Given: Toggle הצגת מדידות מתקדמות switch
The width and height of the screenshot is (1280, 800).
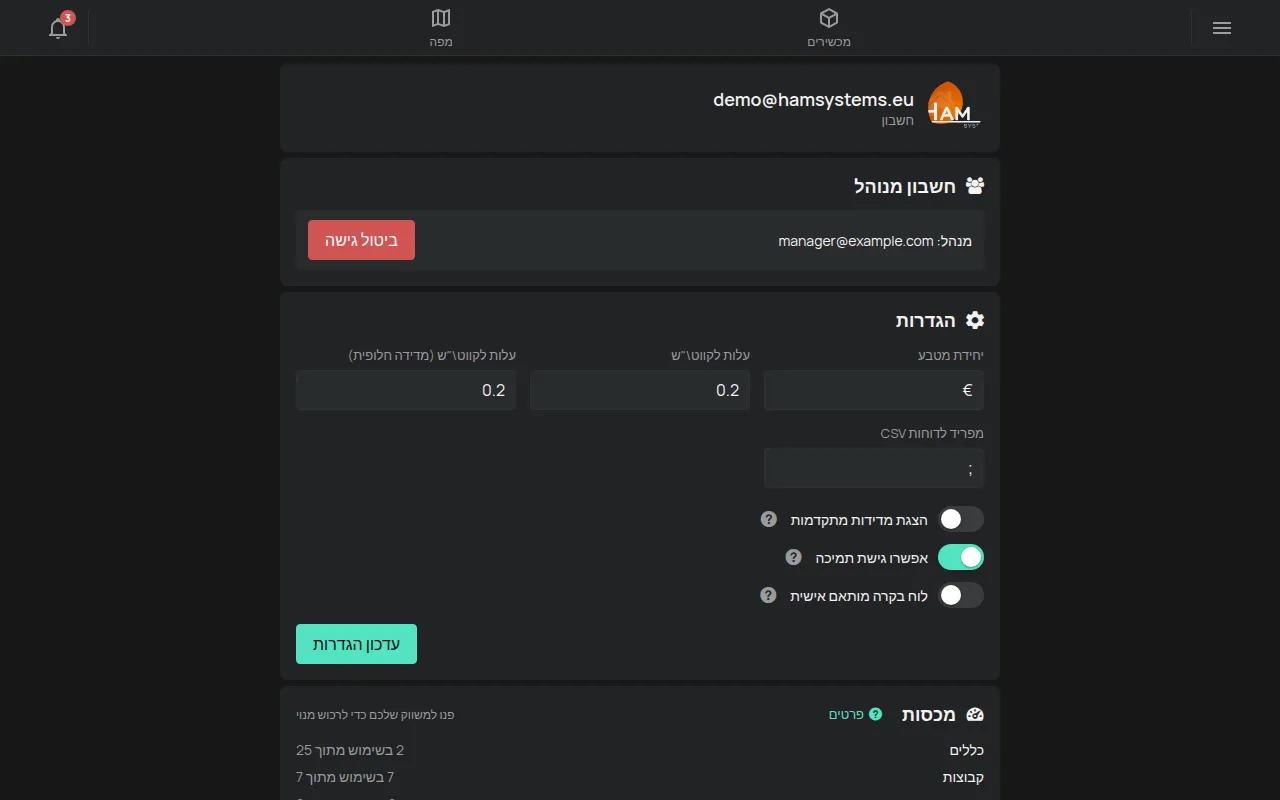Looking at the screenshot, I should tap(961, 519).
